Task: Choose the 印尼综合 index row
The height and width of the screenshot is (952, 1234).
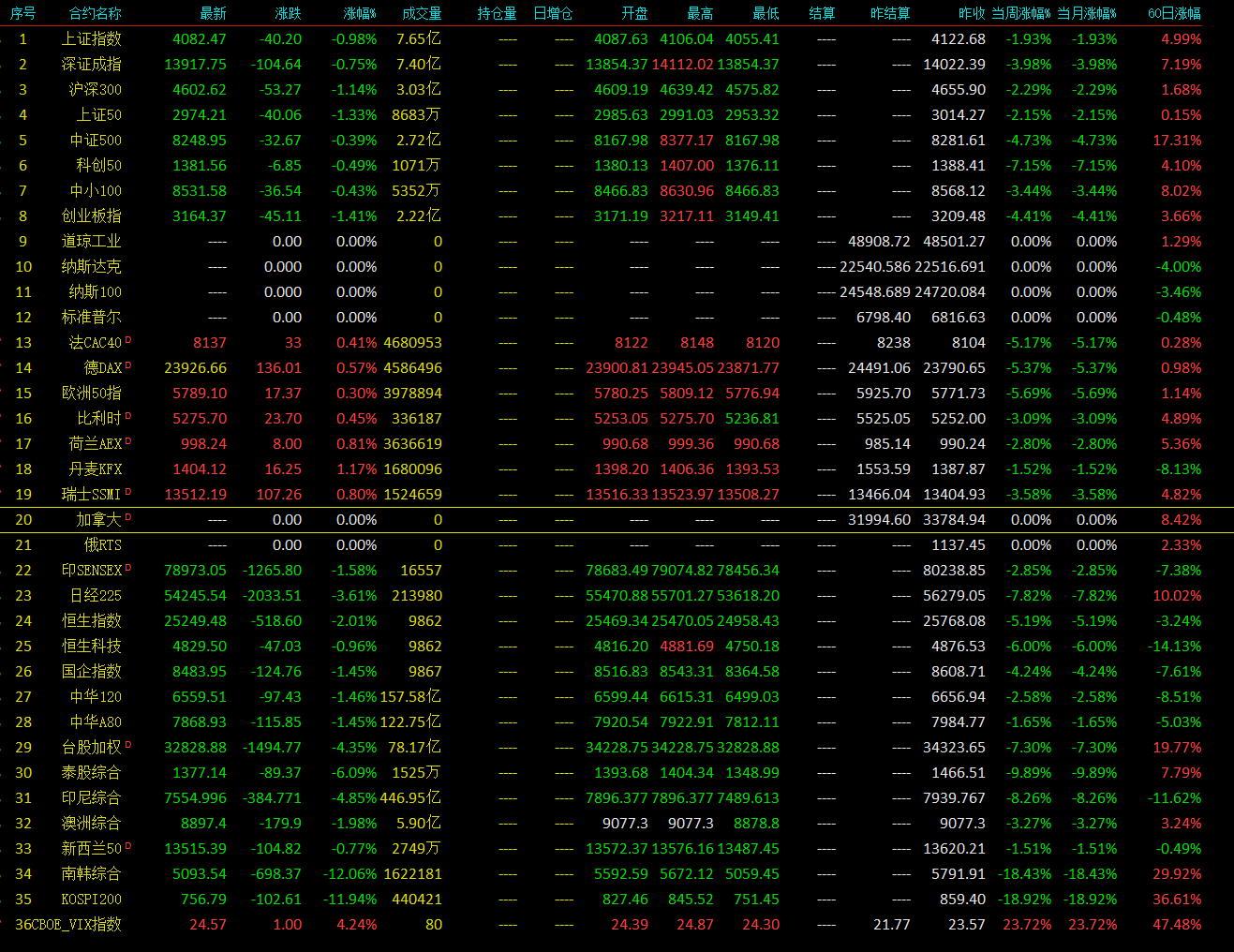Action: point(617,798)
